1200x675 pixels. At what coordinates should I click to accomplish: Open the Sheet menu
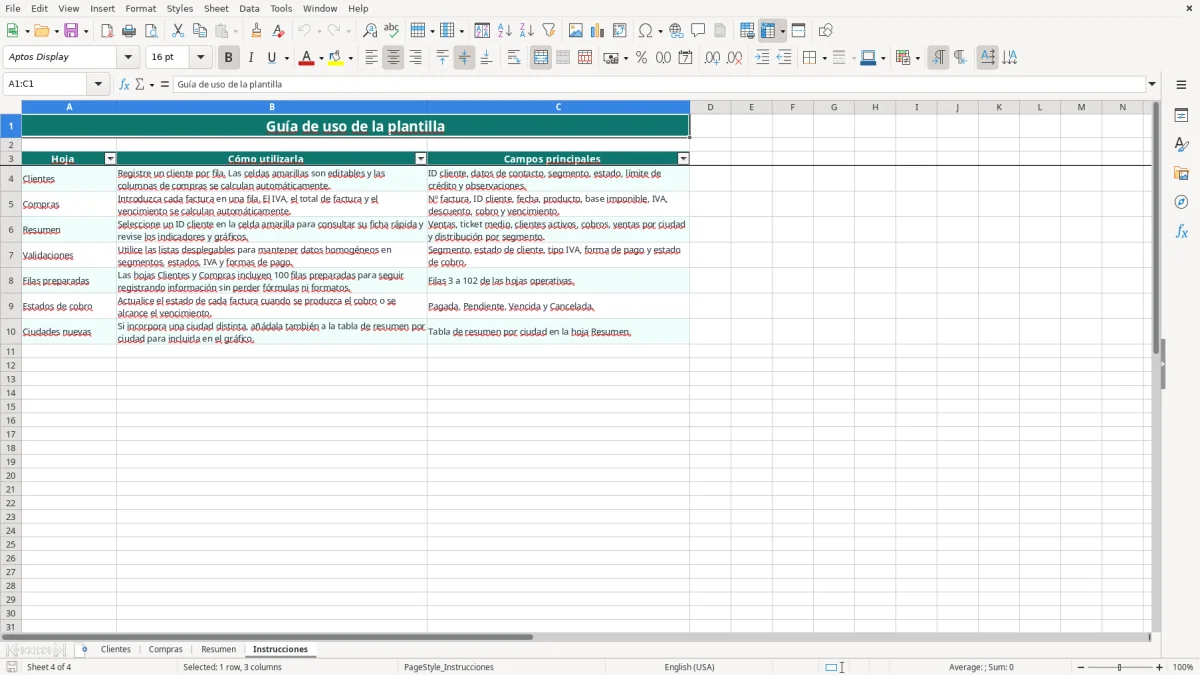point(216,8)
